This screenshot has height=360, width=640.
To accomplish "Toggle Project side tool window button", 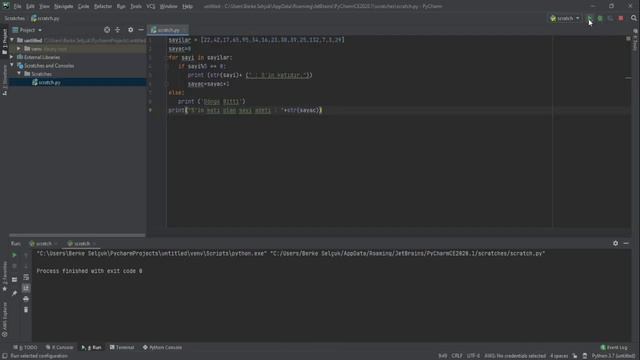I will tap(4, 42).
